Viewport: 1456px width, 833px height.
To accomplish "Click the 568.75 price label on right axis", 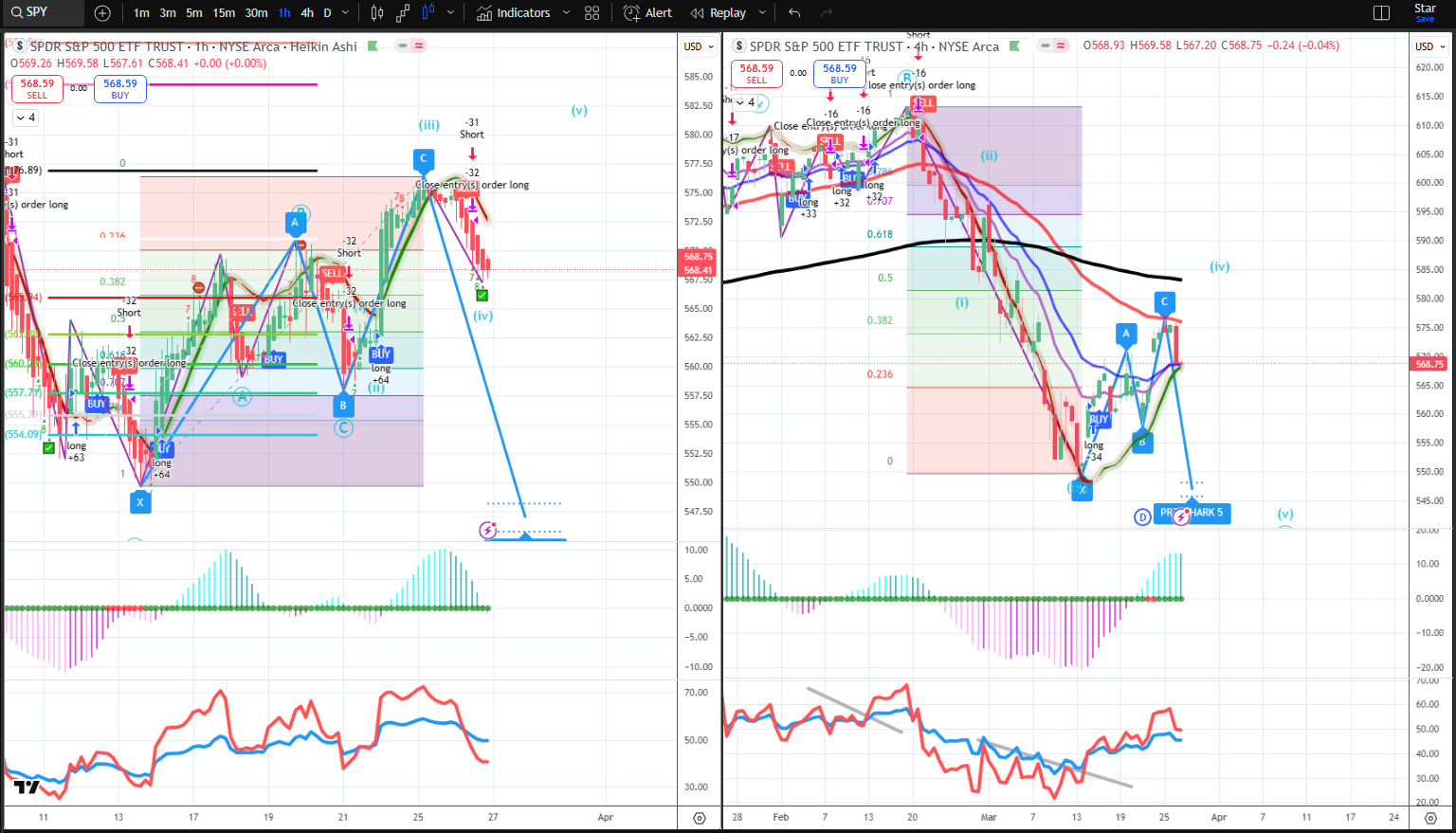I will 1429,364.
